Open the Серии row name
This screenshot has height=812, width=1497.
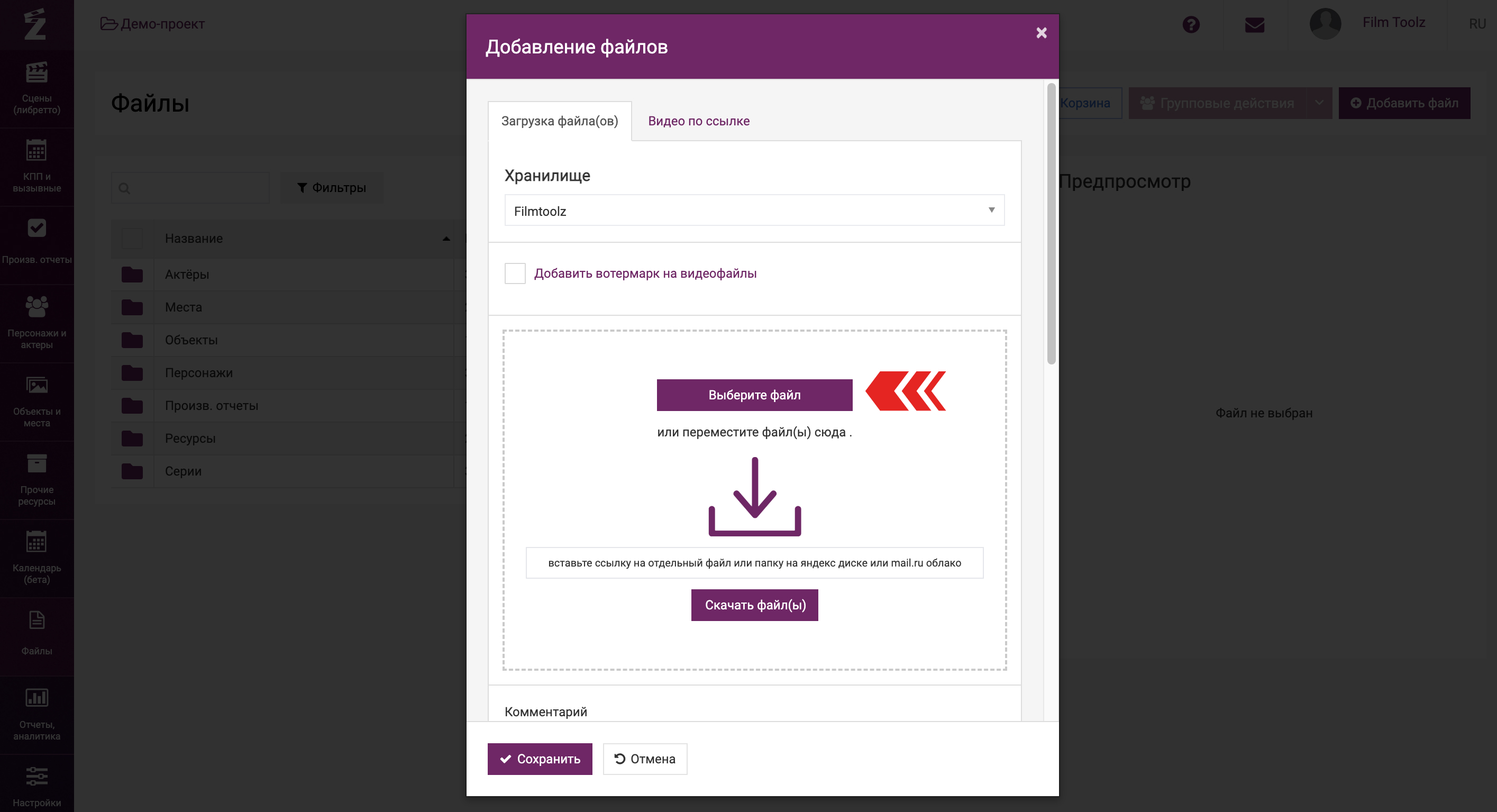183,471
